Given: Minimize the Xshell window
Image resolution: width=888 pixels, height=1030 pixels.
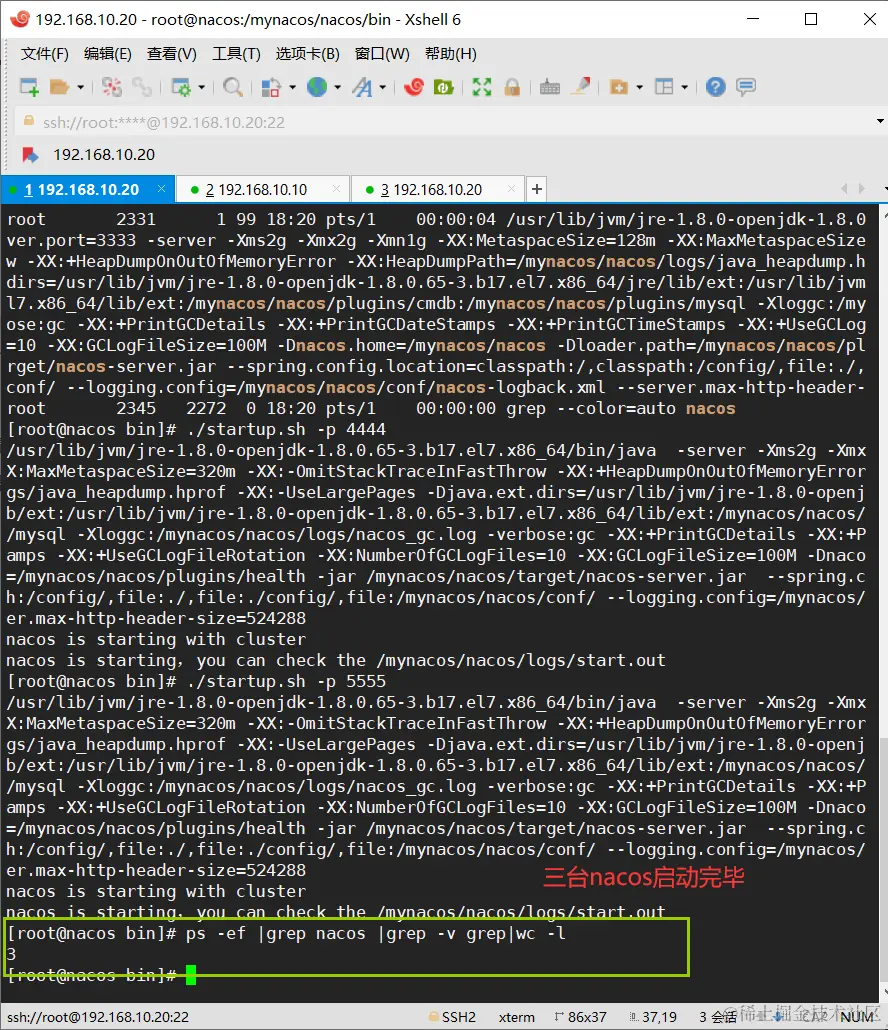Looking at the screenshot, I should pos(753,19).
